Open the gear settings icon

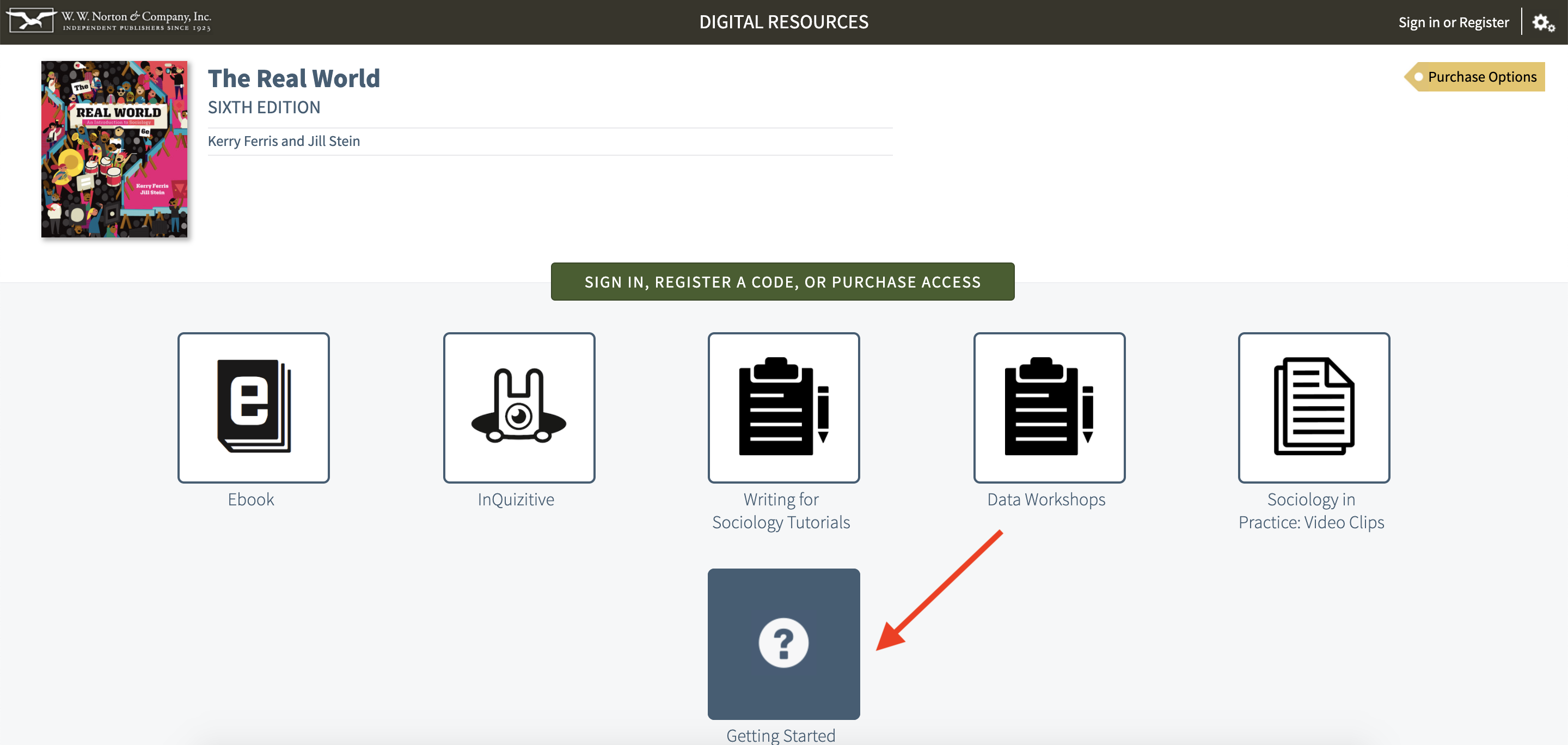pos(1542,23)
